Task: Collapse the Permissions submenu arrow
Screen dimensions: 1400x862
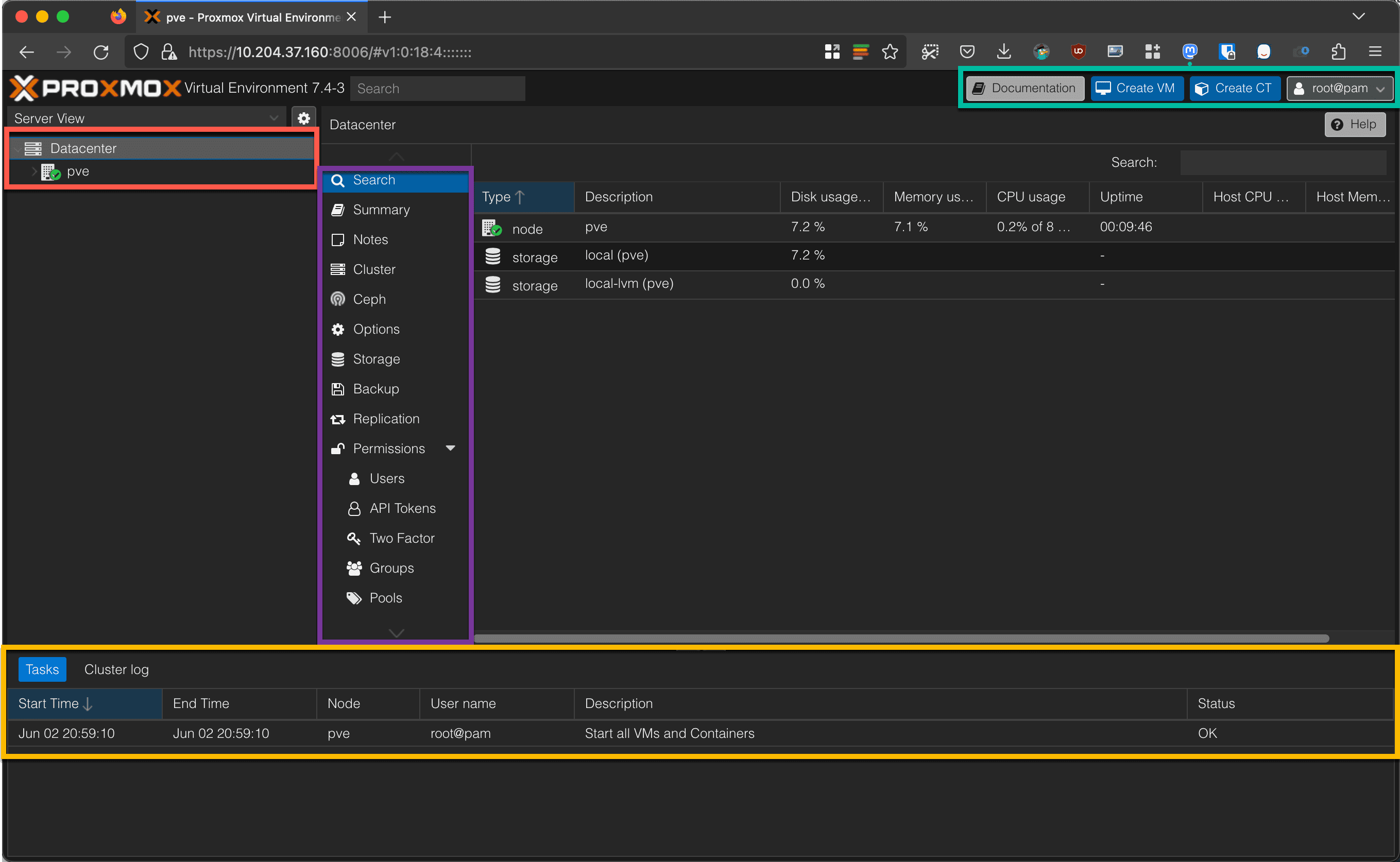Action: click(x=451, y=448)
